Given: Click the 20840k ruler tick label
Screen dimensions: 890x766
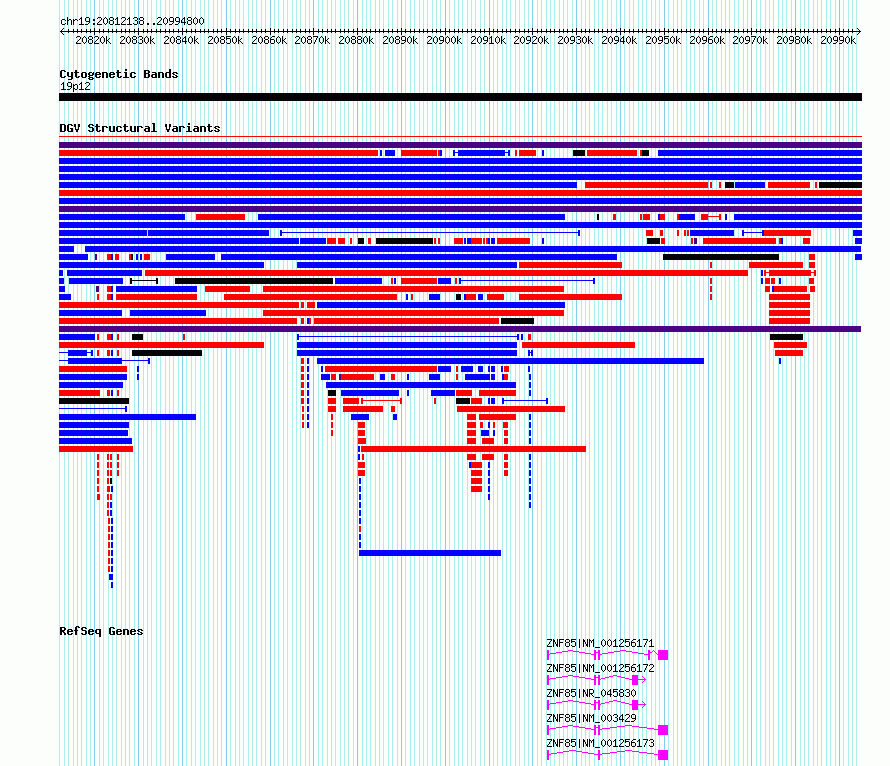Looking at the screenshot, I should click(181, 40).
